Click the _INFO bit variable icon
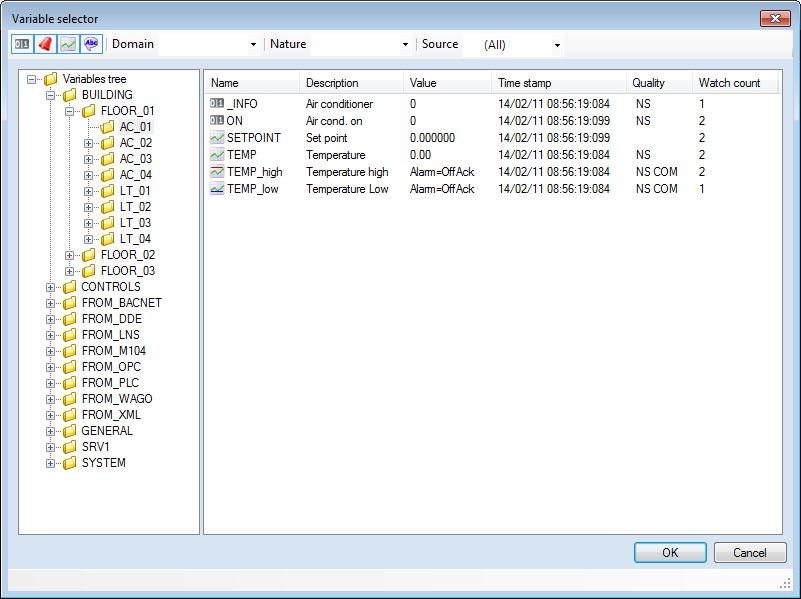801x599 pixels. click(217, 104)
